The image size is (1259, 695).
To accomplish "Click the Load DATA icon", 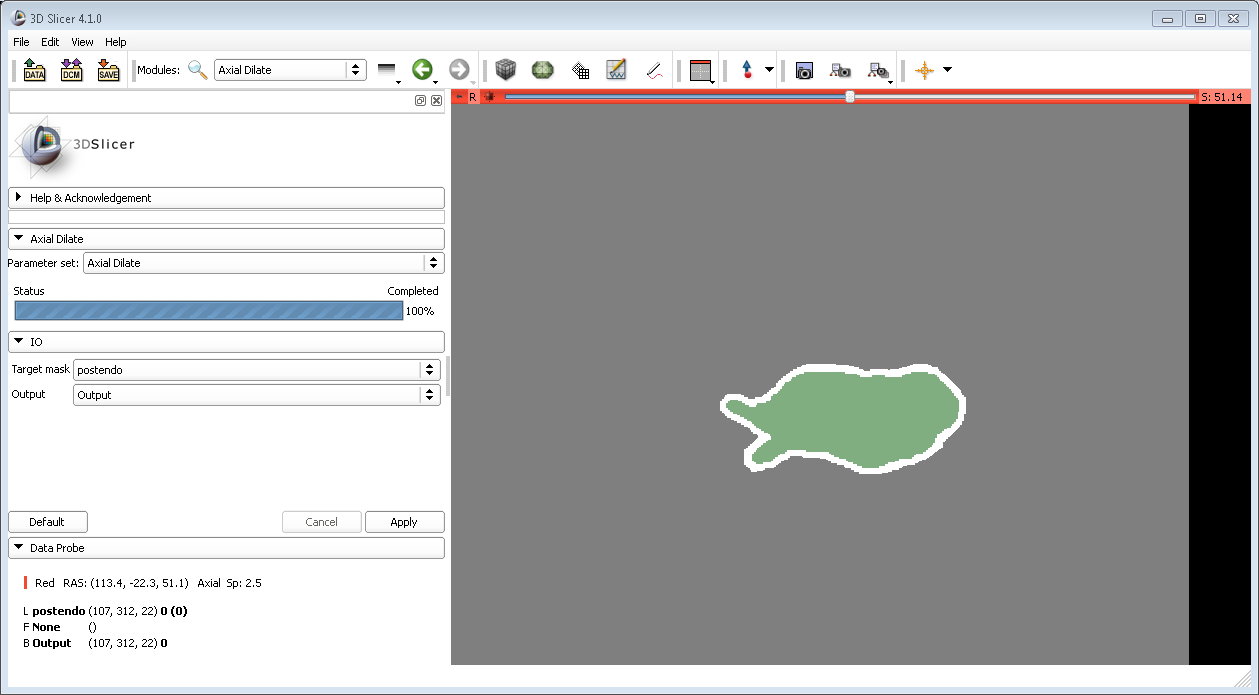I will pos(35,70).
